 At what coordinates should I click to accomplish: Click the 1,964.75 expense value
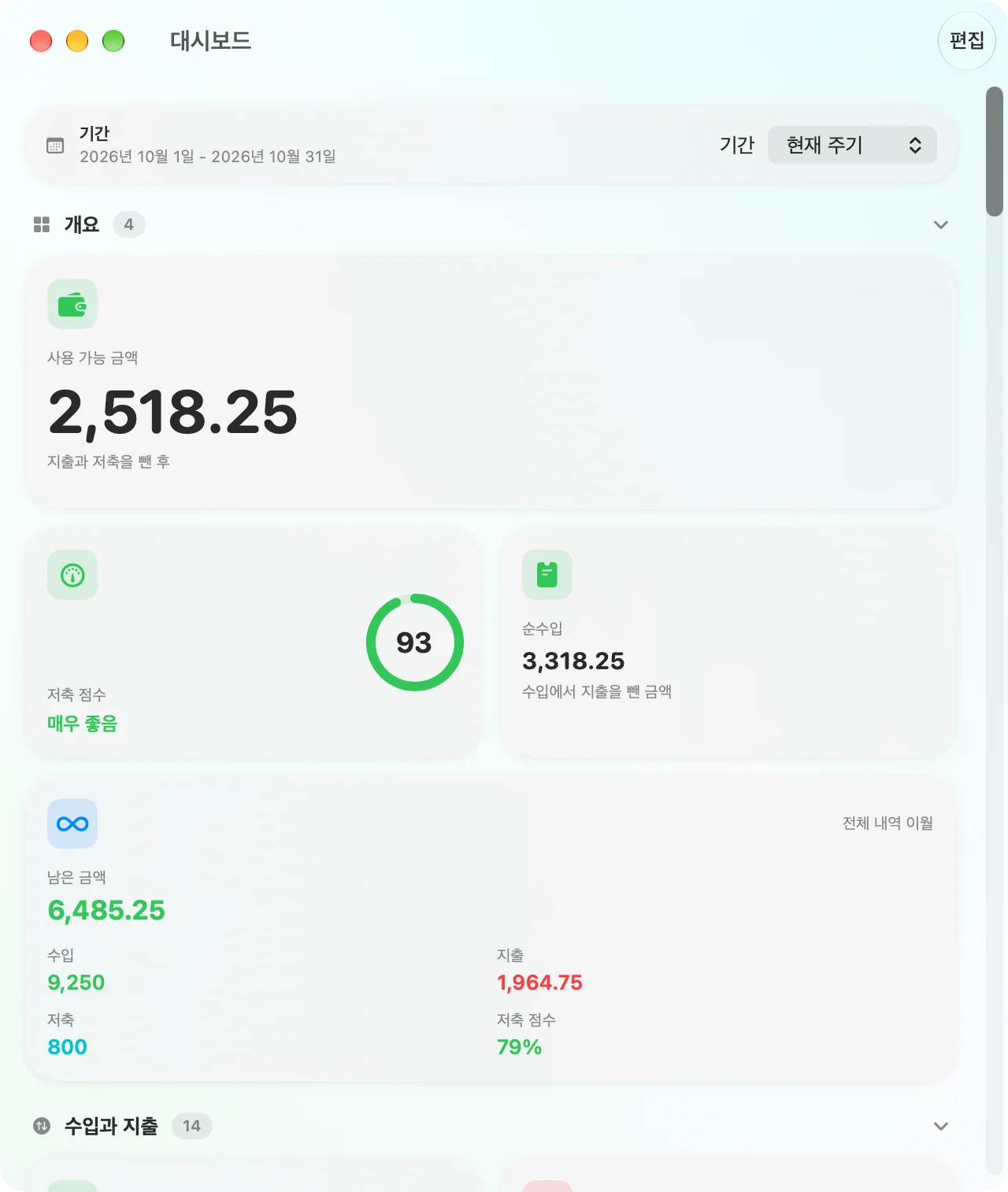[x=539, y=983]
